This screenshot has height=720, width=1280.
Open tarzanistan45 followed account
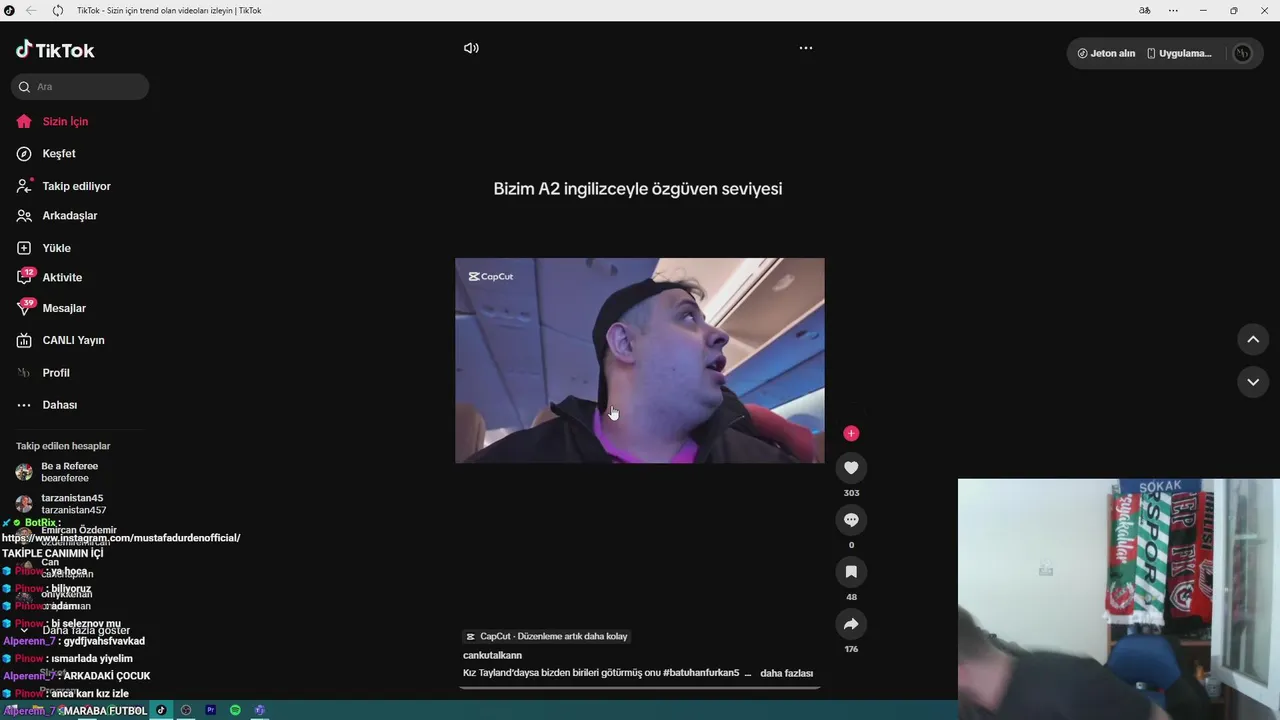(72, 504)
